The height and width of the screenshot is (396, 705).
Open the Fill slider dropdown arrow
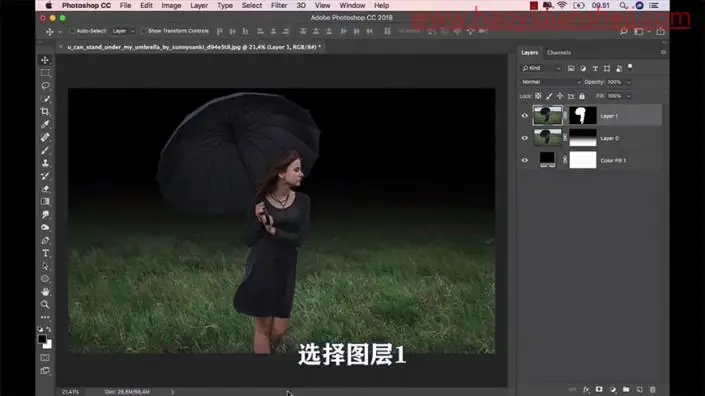629,96
